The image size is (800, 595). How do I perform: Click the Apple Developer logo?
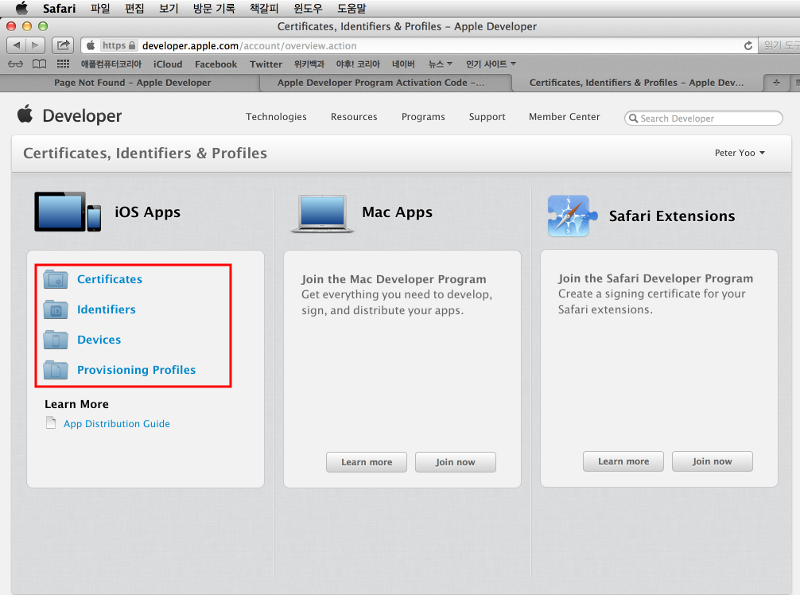click(x=69, y=115)
